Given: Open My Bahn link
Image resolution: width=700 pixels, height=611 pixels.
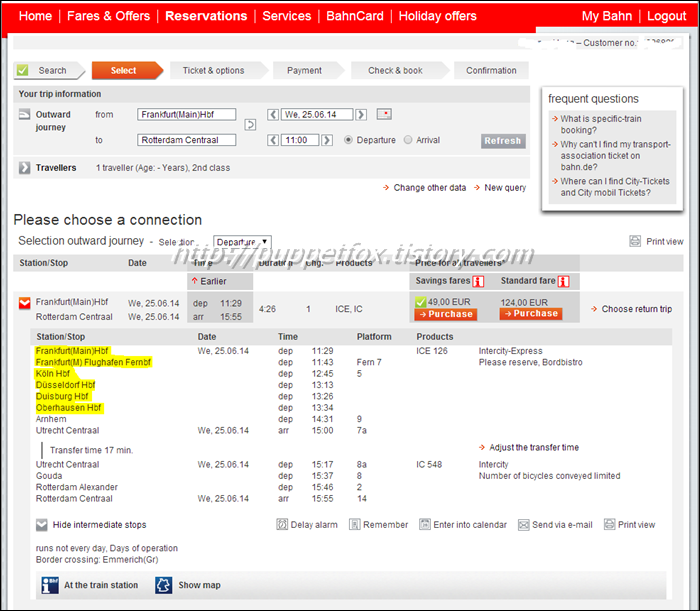Looking at the screenshot, I should click(x=607, y=16).
